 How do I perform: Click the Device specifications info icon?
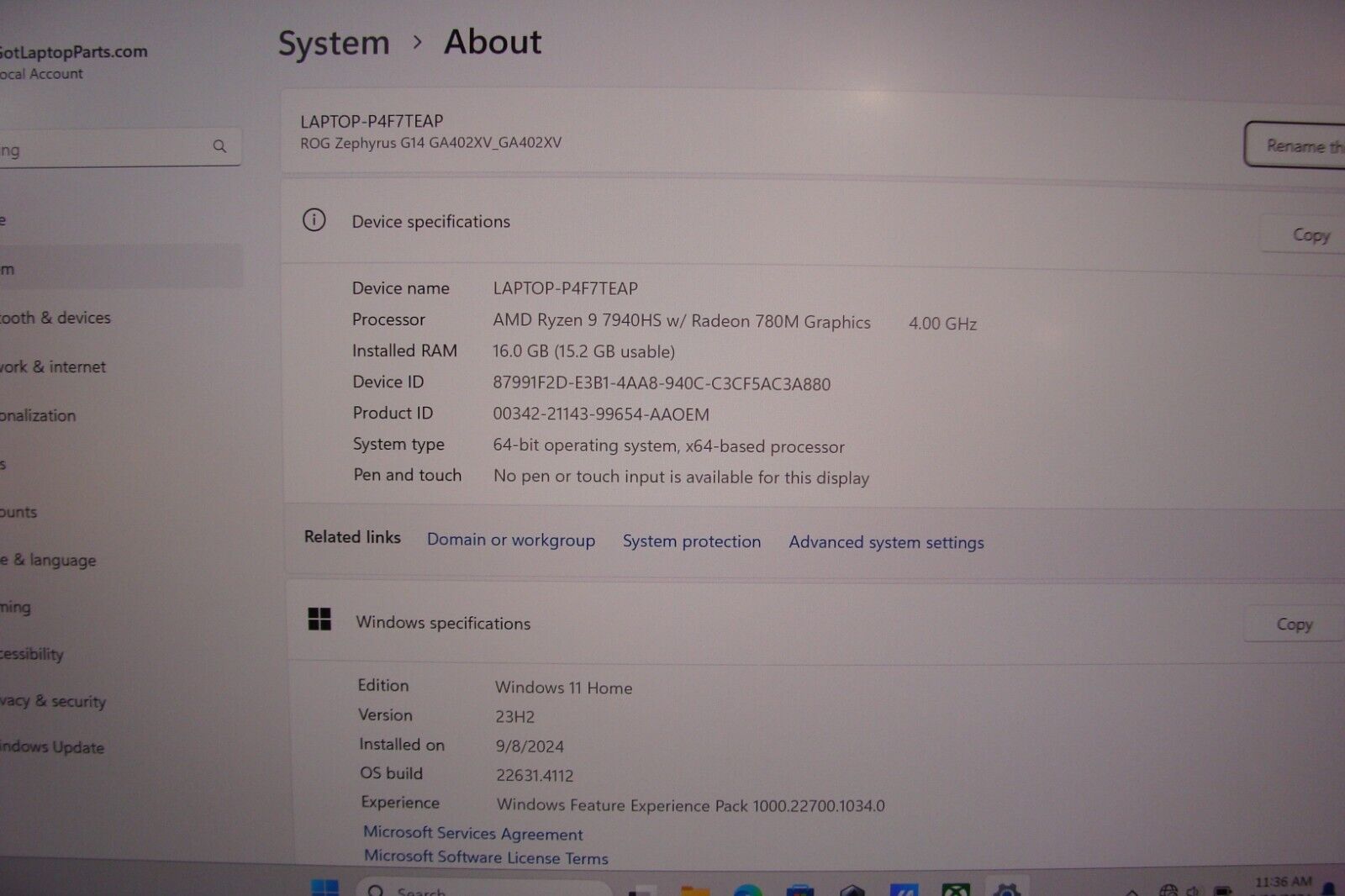point(314,220)
